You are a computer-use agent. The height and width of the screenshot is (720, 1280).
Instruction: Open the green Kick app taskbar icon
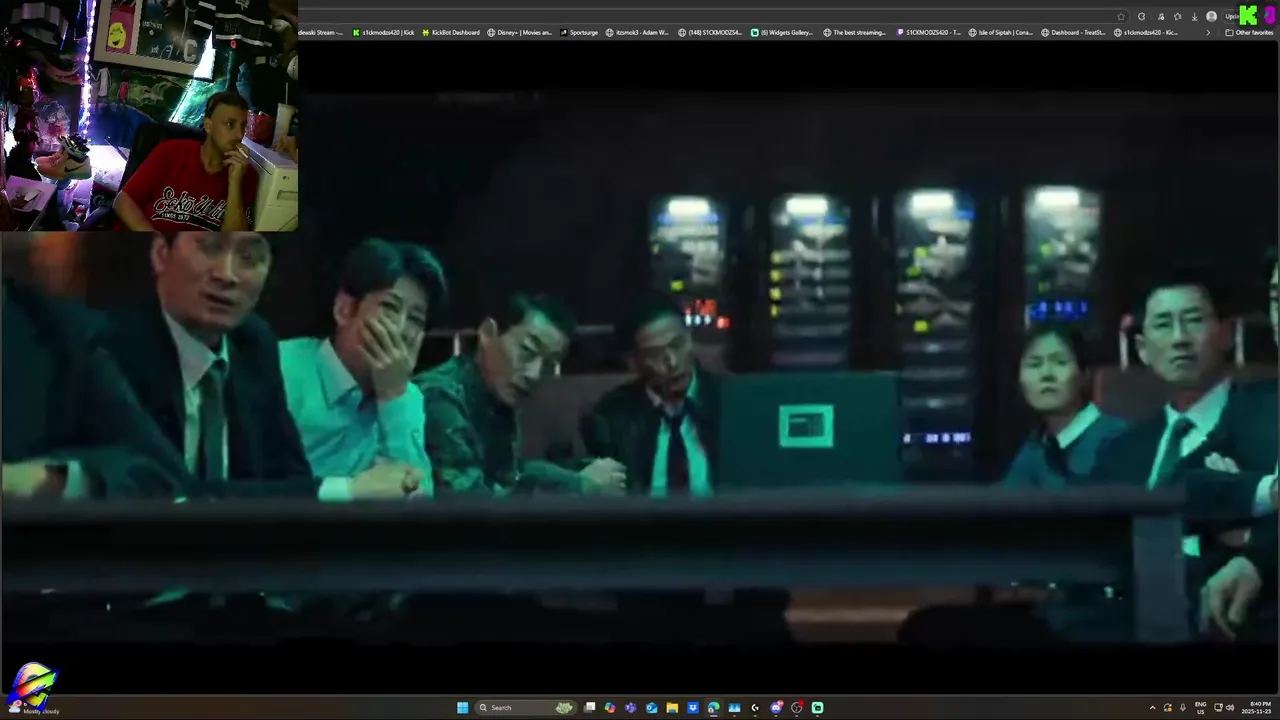[817, 708]
